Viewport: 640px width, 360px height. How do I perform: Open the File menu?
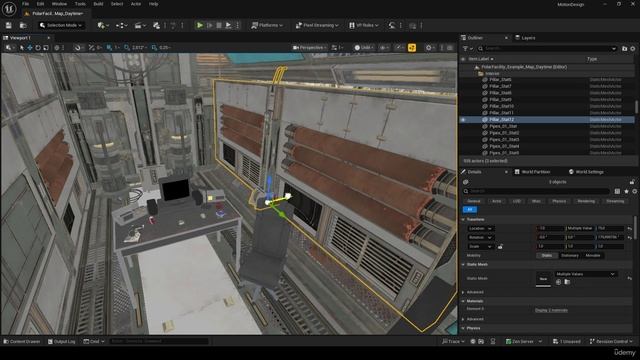(25, 4)
